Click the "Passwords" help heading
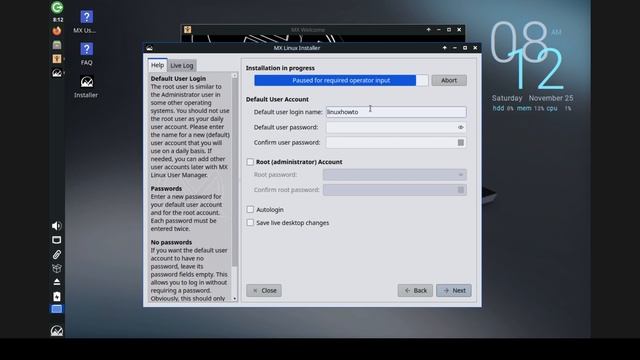The width and height of the screenshot is (640, 360). pos(166,189)
